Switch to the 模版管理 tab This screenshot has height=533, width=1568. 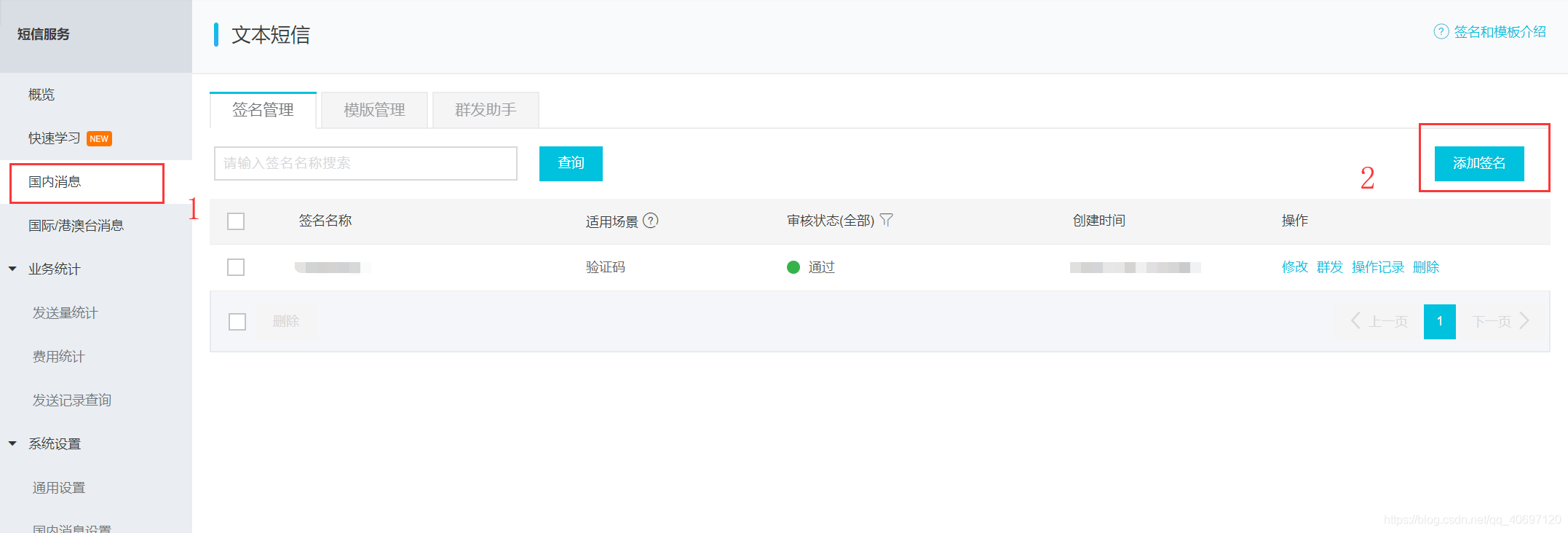point(374,110)
